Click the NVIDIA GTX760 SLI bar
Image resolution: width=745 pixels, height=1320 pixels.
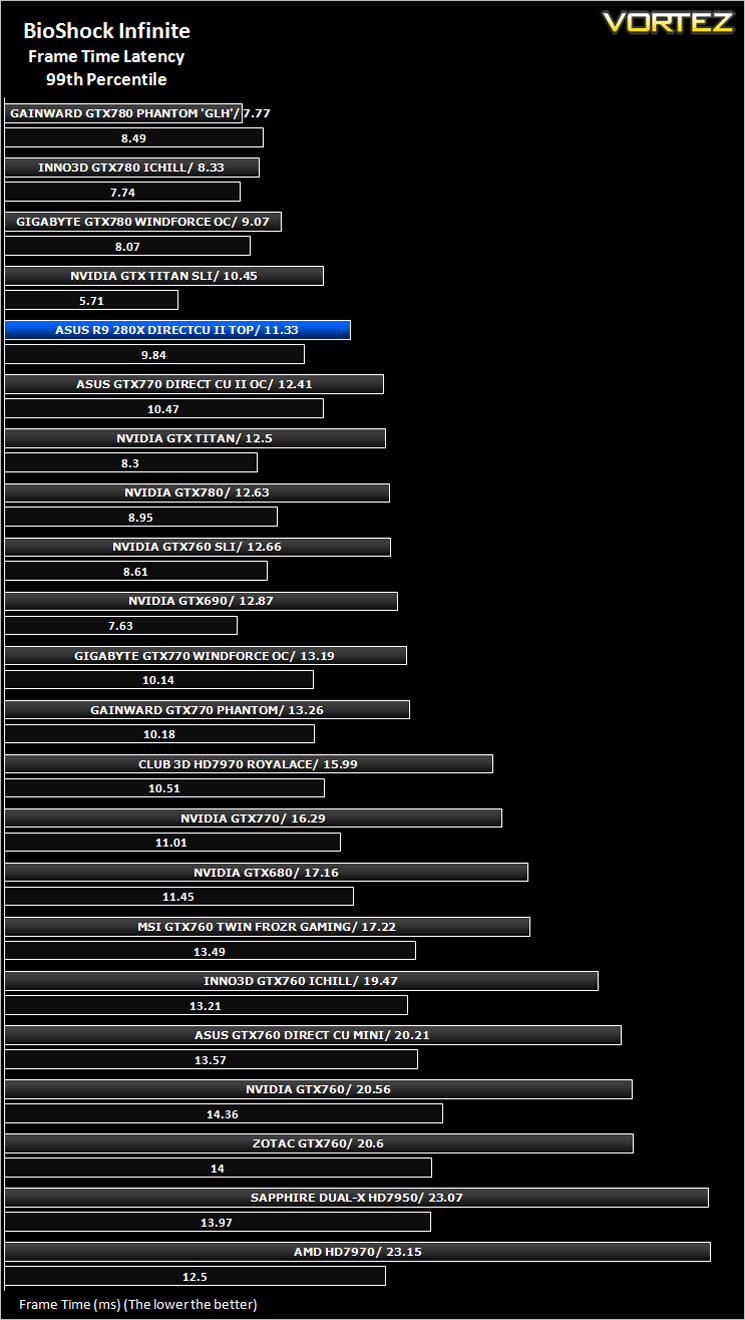[198, 547]
